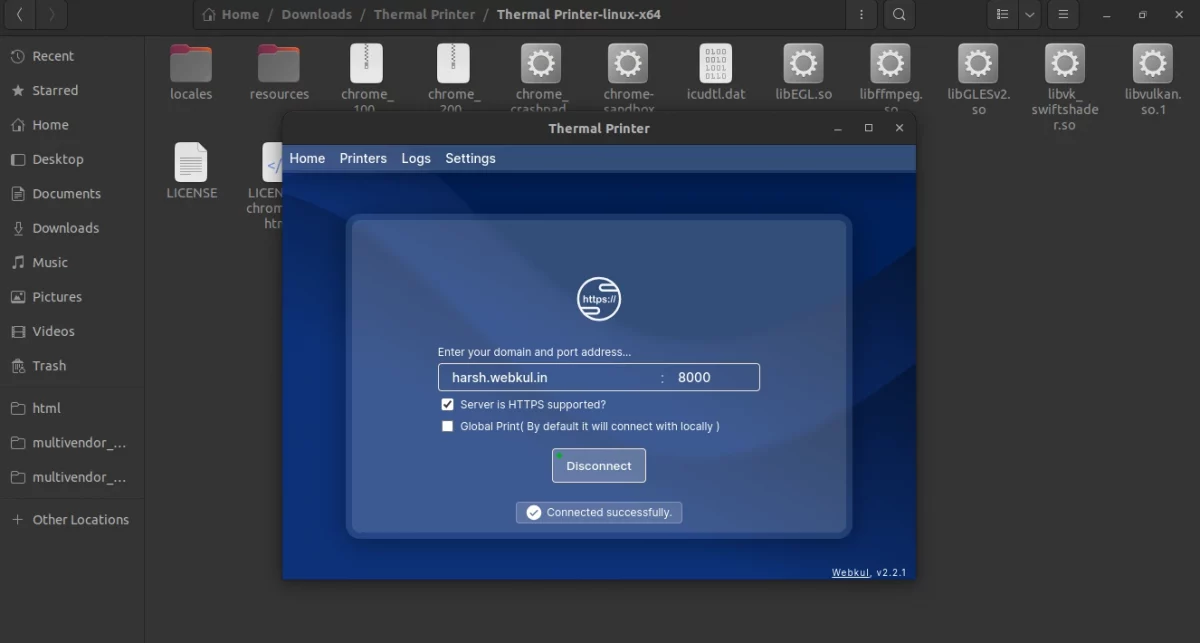Click the search icon in file manager
1200x643 pixels.
899,15
